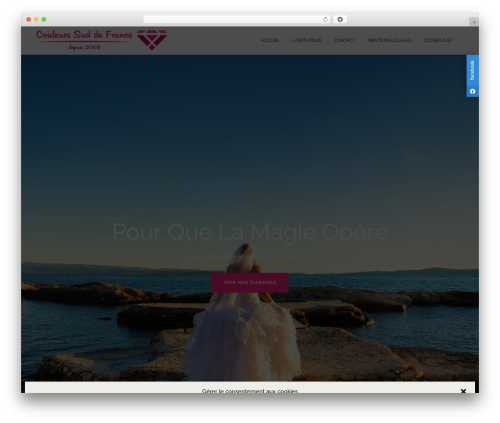Click the VOIR NOS DIADÈMES button
Viewport: 500px width, 423px height.
point(250,283)
